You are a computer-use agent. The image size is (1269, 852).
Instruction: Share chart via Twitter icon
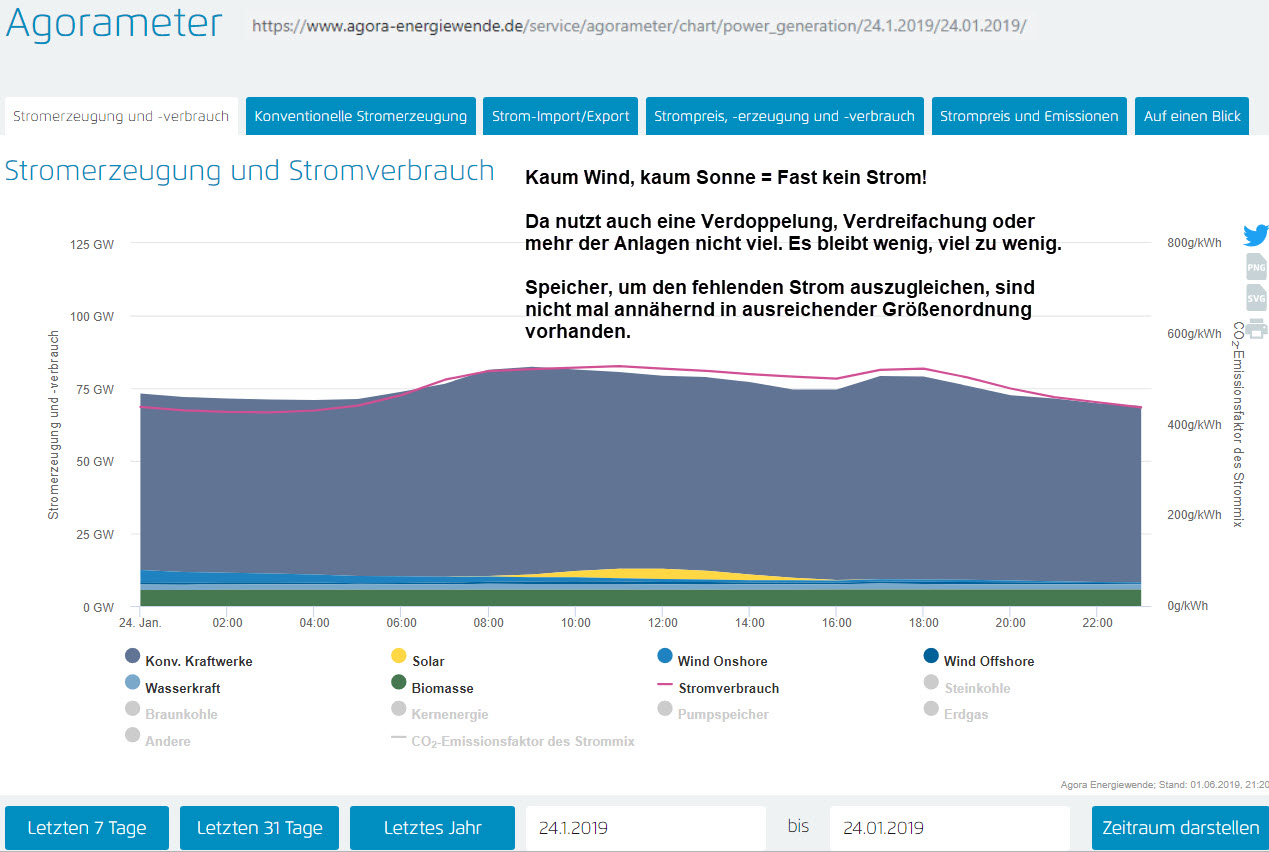coord(1255,236)
